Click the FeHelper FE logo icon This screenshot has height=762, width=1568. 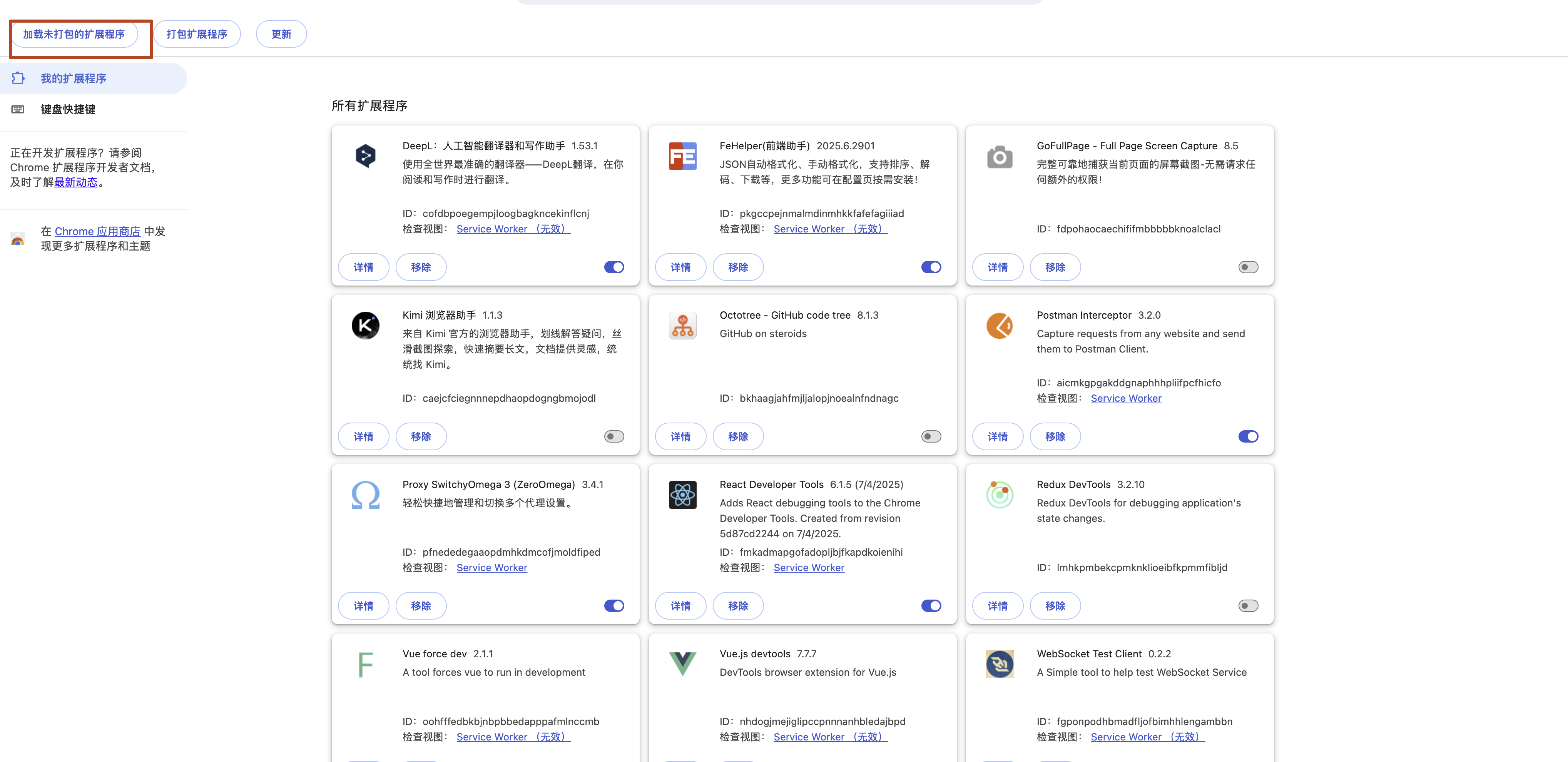682,156
